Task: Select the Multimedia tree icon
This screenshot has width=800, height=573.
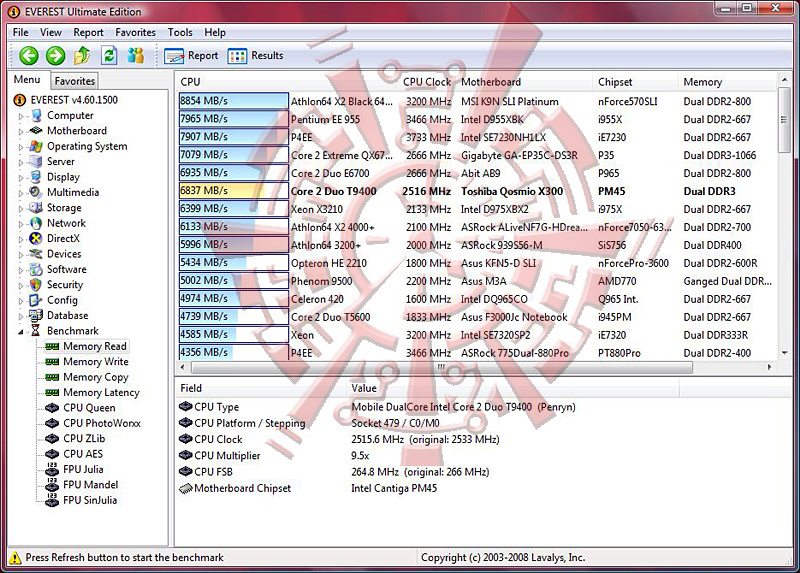Action: point(36,192)
